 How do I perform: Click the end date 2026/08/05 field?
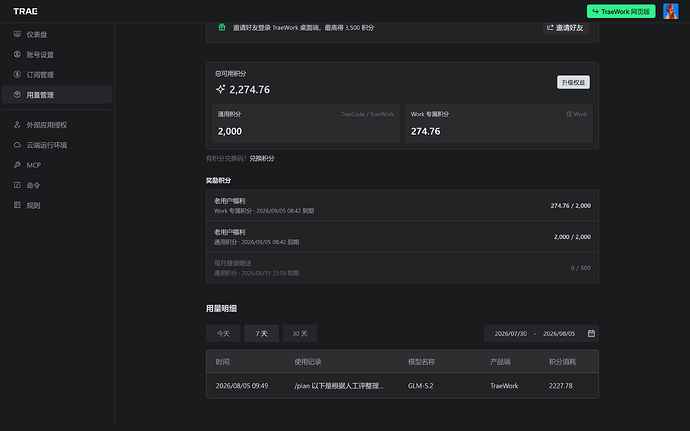point(559,334)
